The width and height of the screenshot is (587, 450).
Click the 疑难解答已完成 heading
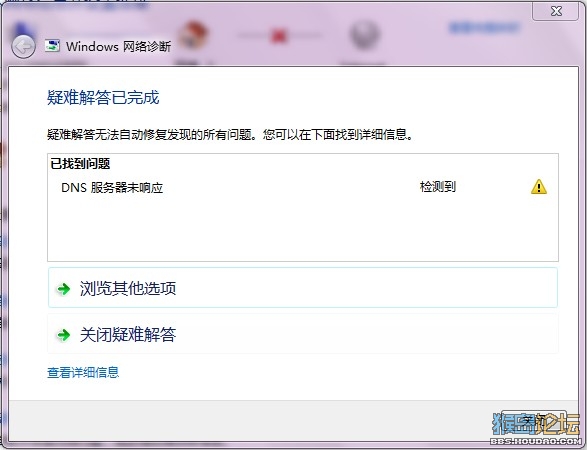pos(103,98)
